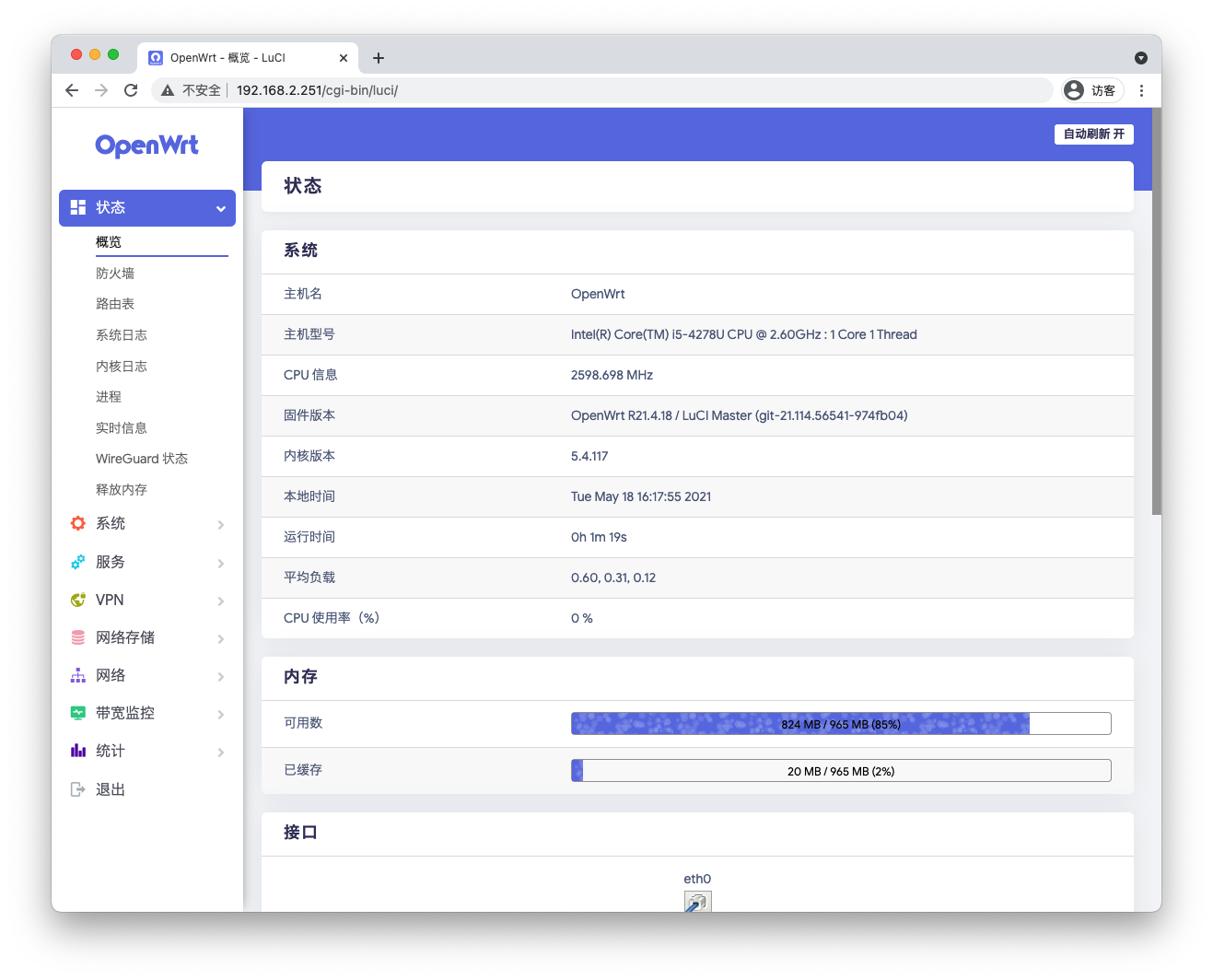
Task: Expand the 网络 menu arrow
Action: (x=221, y=677)
